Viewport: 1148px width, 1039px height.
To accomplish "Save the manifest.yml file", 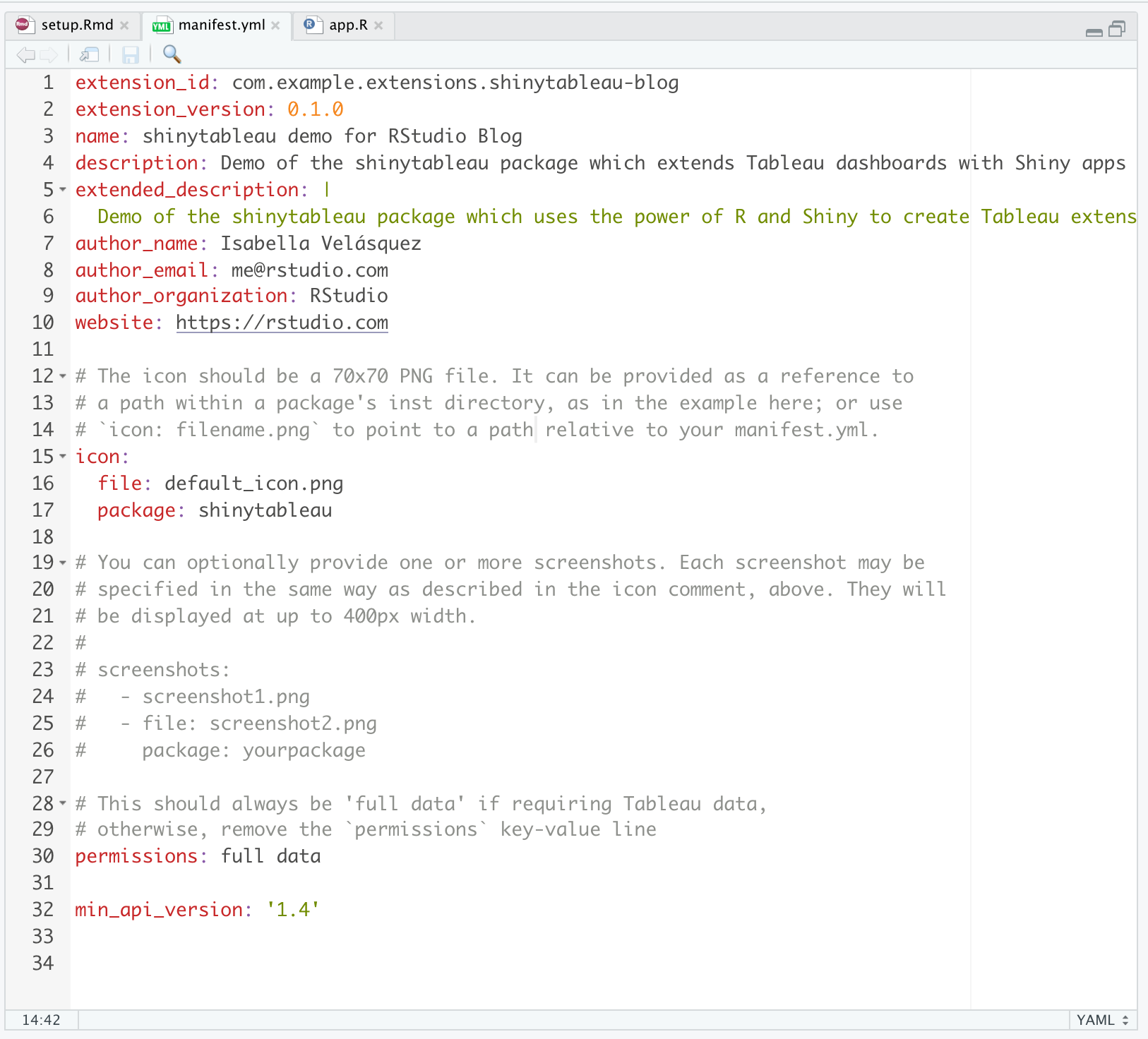I will (131, 54).
